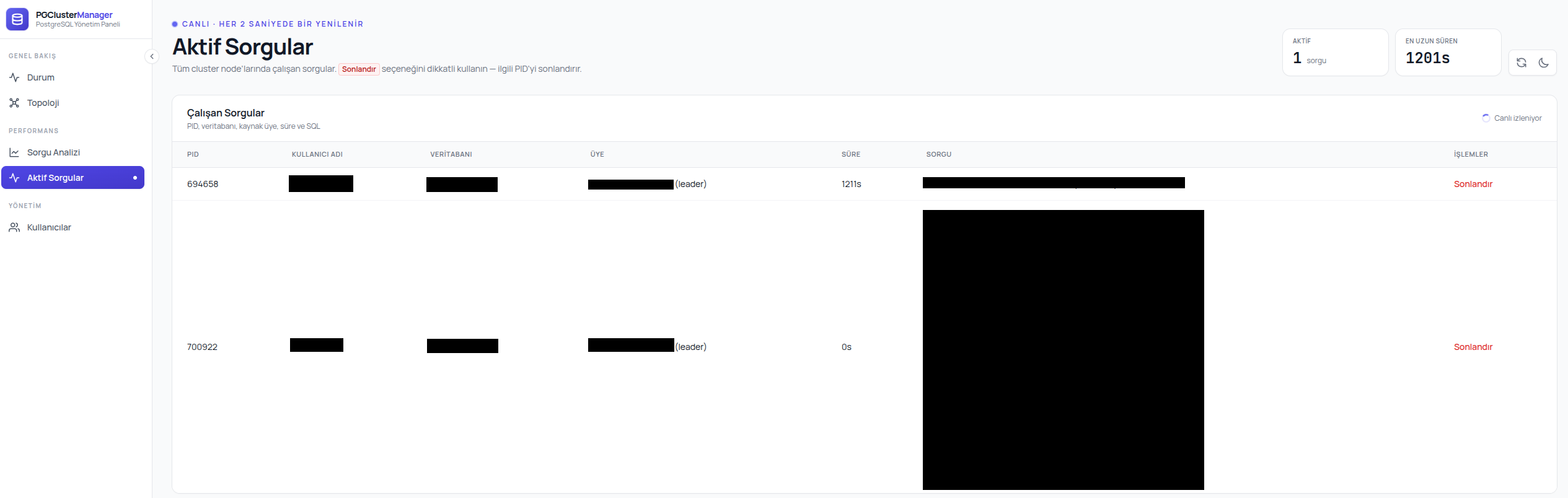Collapse the sidebar with the chevron button

152,56
